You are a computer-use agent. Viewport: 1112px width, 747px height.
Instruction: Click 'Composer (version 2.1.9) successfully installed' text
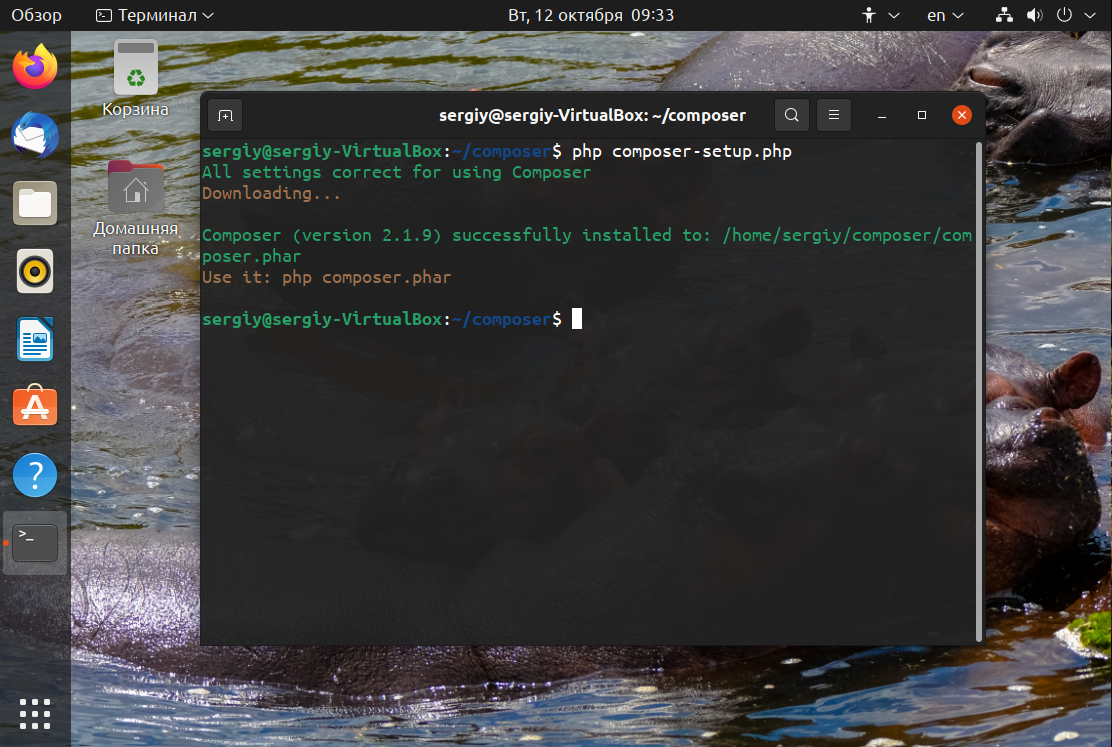(436, 235)
